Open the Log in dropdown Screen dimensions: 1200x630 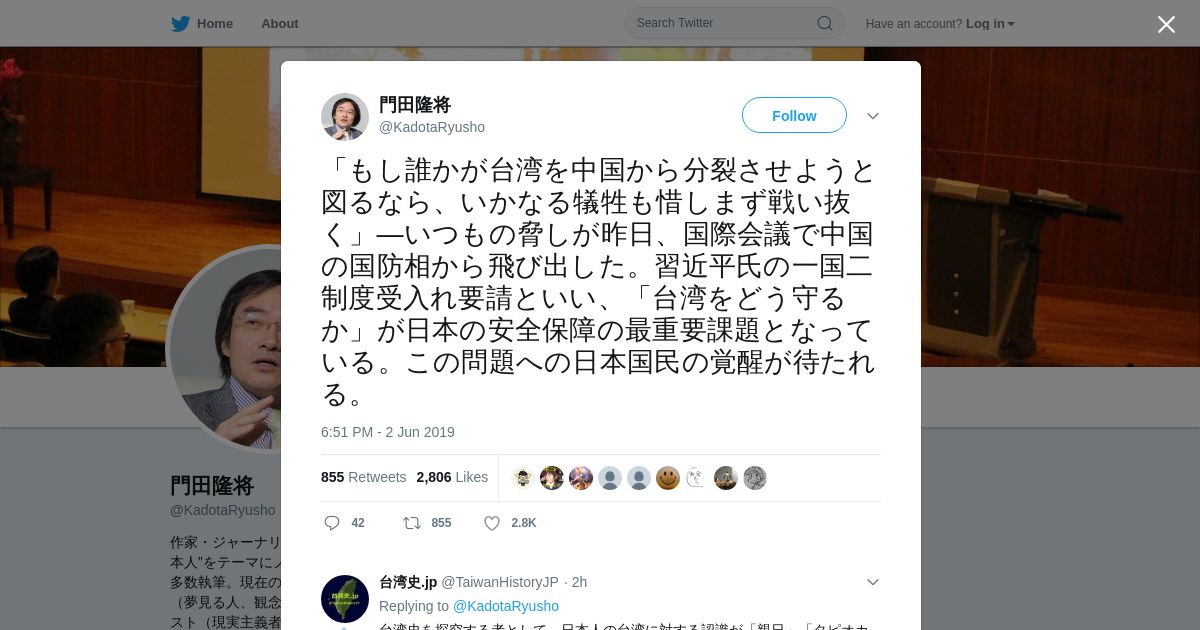[990, 24]
